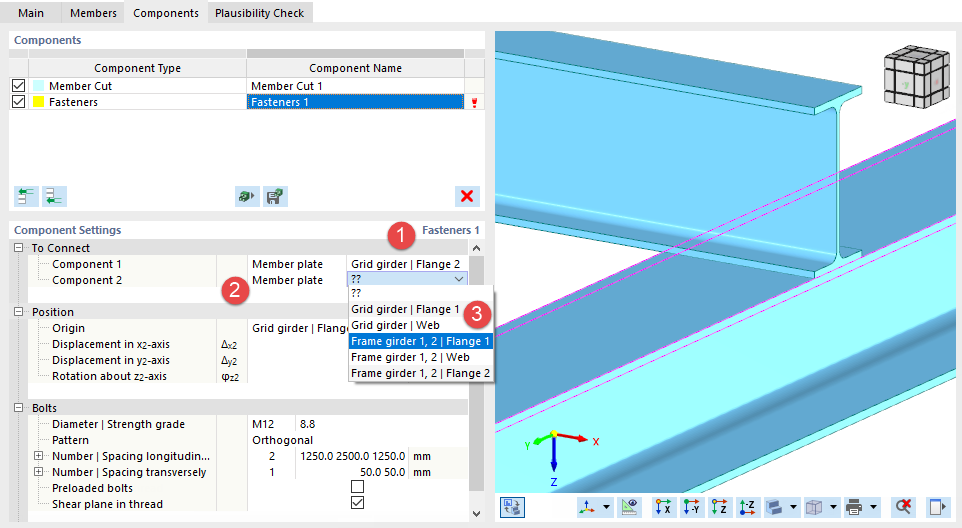Screen dimensions: 962x528
Task: Open component library icon with arrow
Action: pyautogui.click(x=247, y=196)
